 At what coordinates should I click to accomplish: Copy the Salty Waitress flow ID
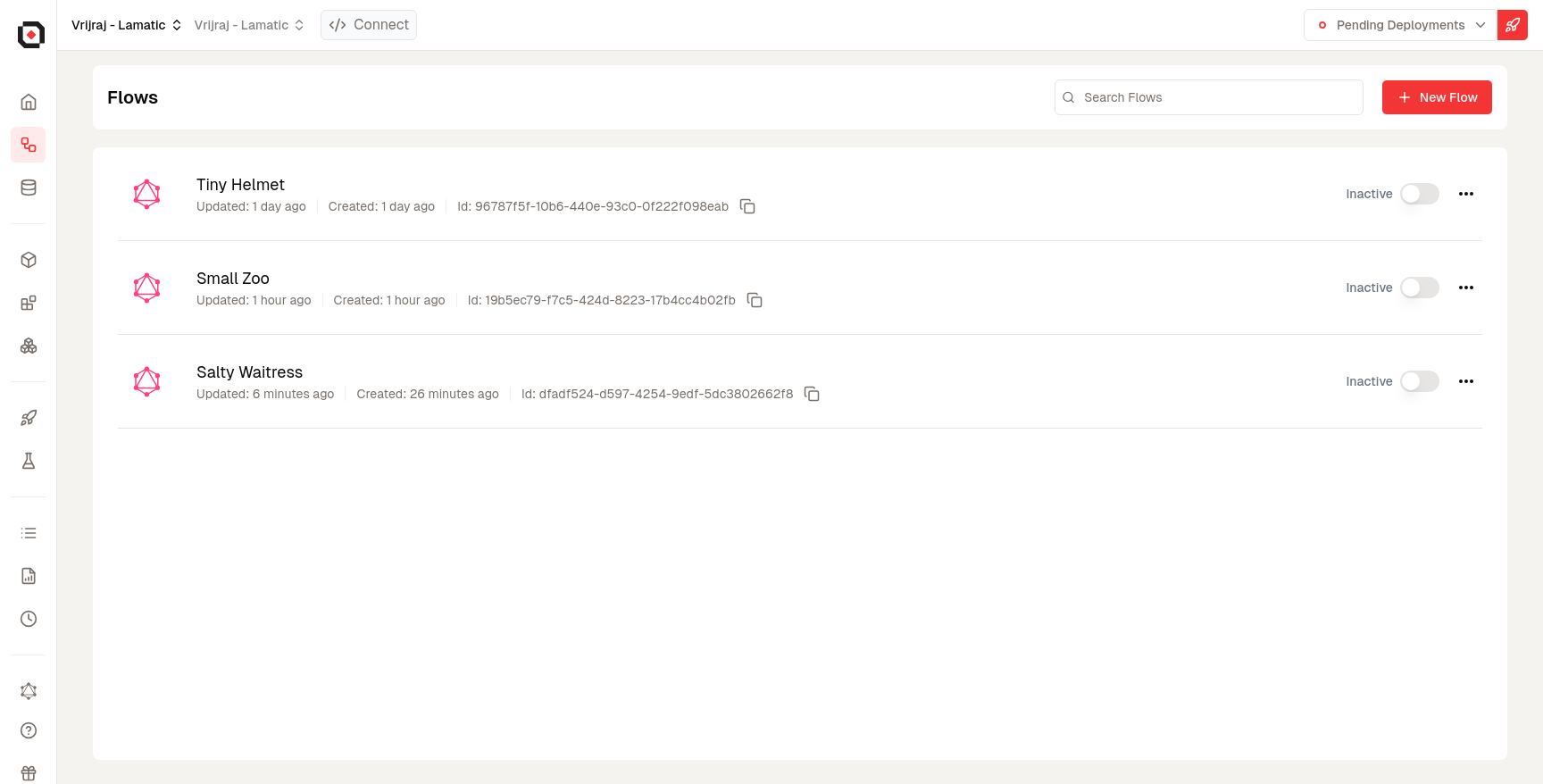[812, 395]
